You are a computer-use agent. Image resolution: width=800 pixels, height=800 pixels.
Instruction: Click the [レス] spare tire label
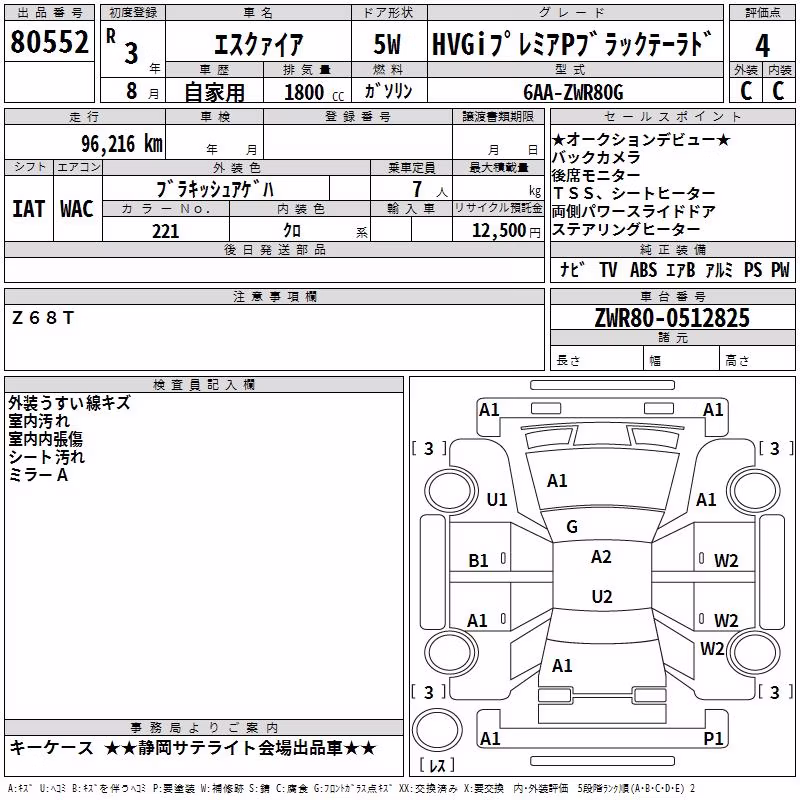[437, 765]
